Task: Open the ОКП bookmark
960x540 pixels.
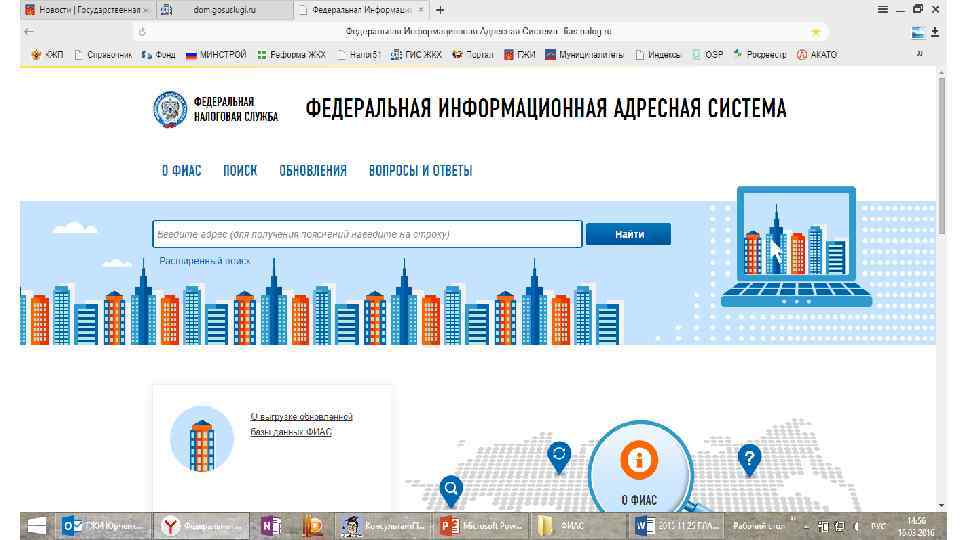Action: click(47, 54)
